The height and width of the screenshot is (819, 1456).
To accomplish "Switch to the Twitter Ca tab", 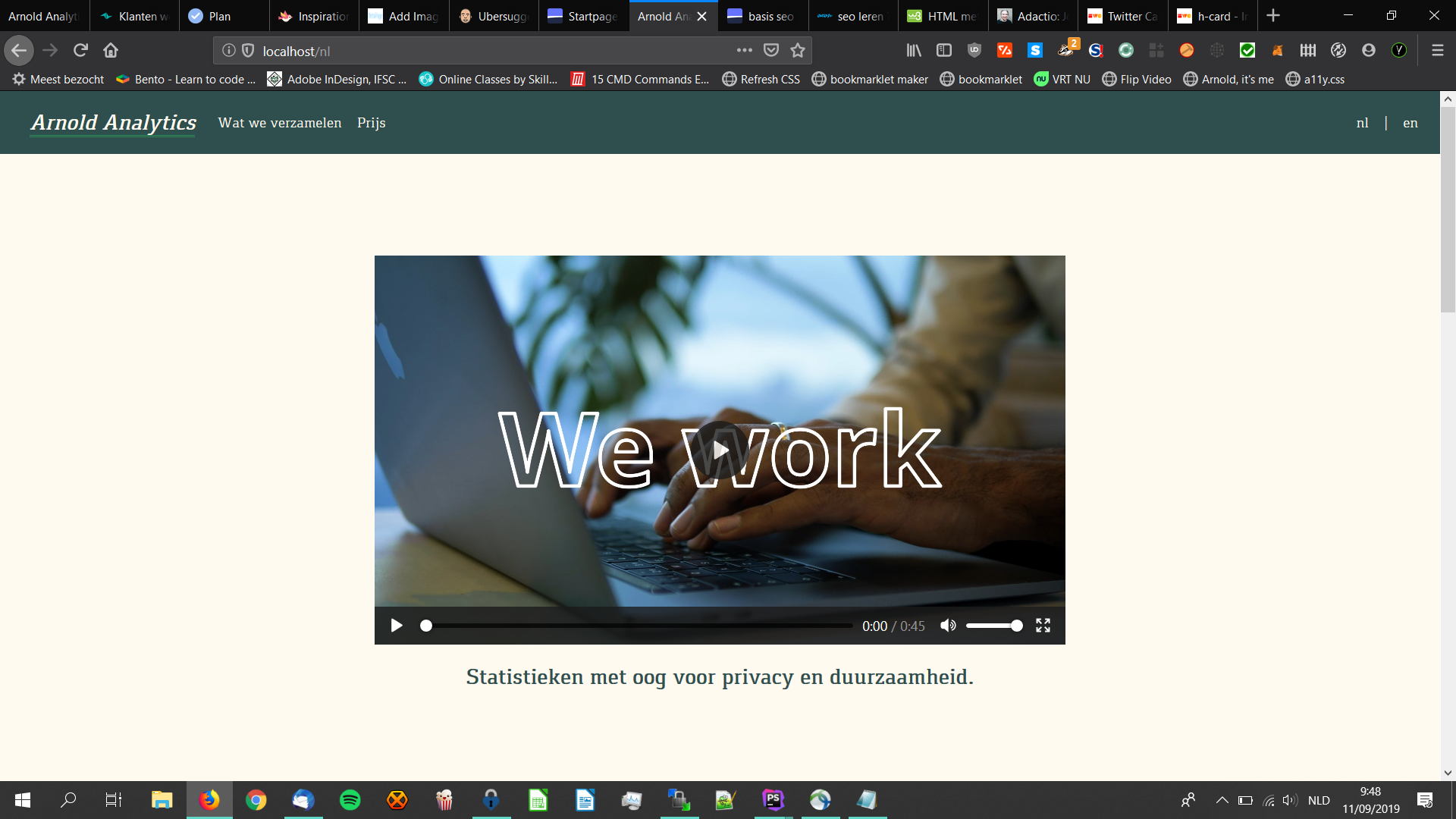I will [1123, 16].
